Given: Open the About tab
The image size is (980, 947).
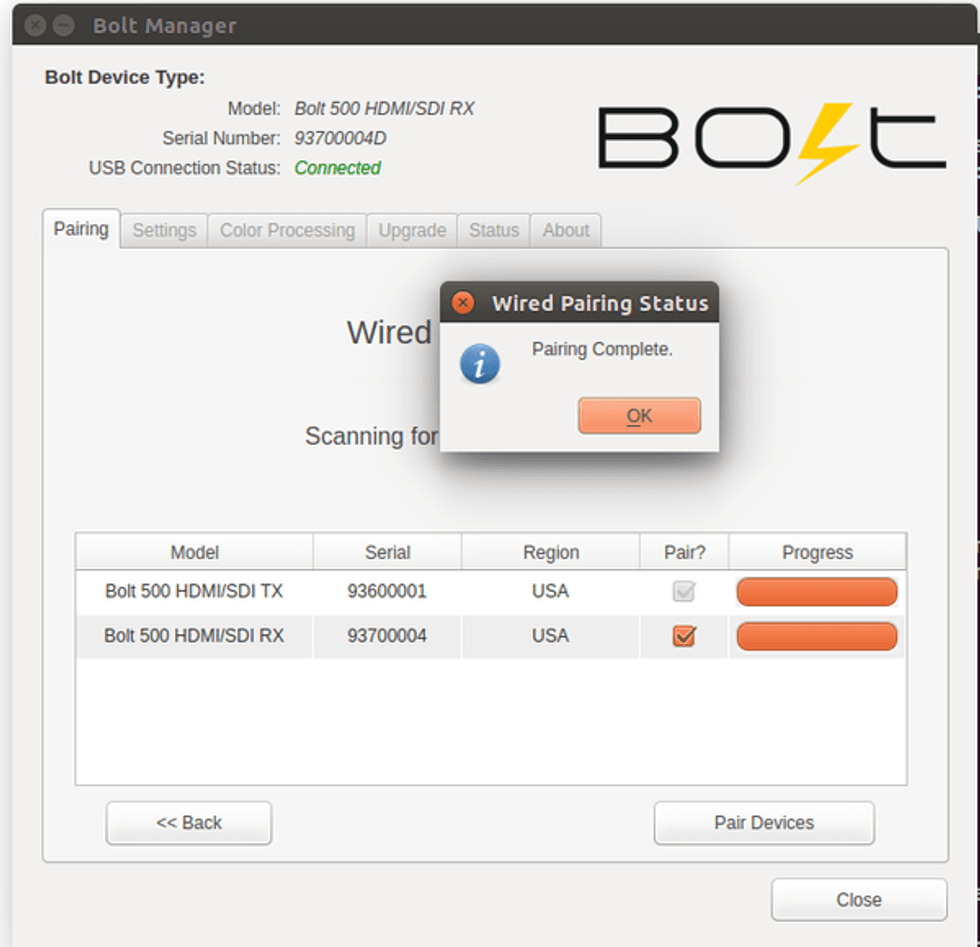Looking at the screenshot, I should [566, 231].
